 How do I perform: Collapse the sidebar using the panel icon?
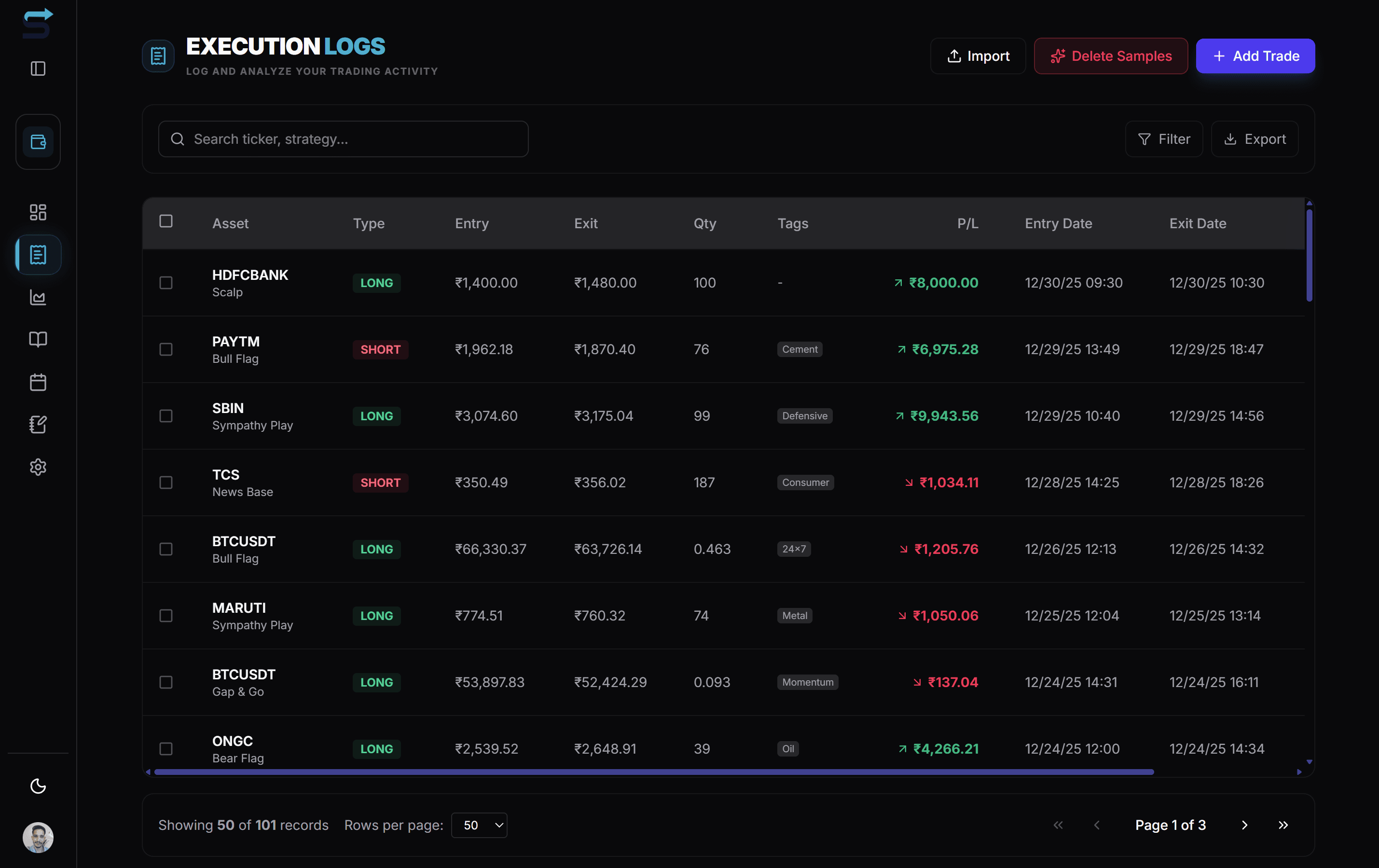(x=38, y=69)
